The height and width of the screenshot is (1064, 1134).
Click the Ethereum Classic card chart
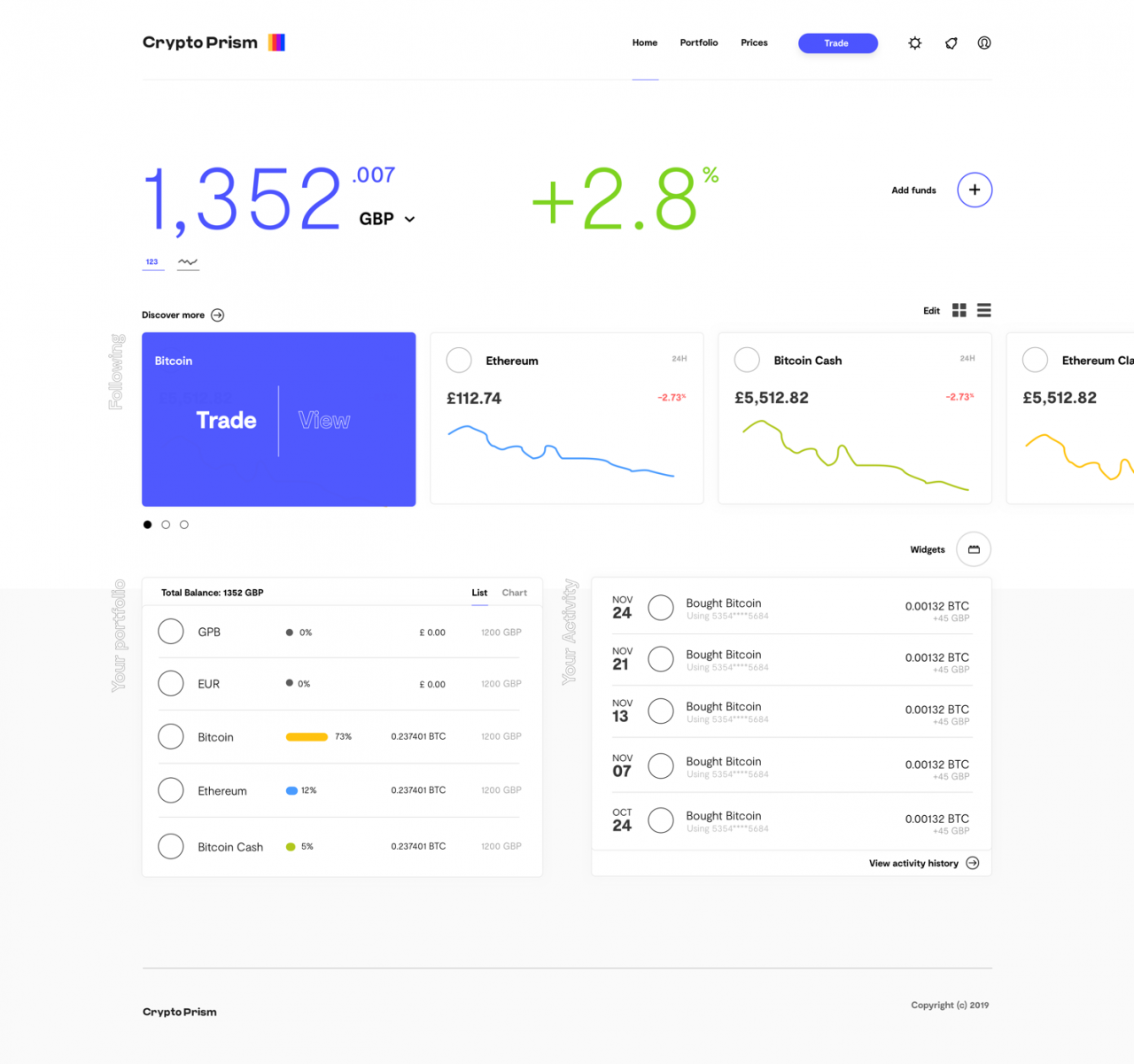(x=1079, y=457)
